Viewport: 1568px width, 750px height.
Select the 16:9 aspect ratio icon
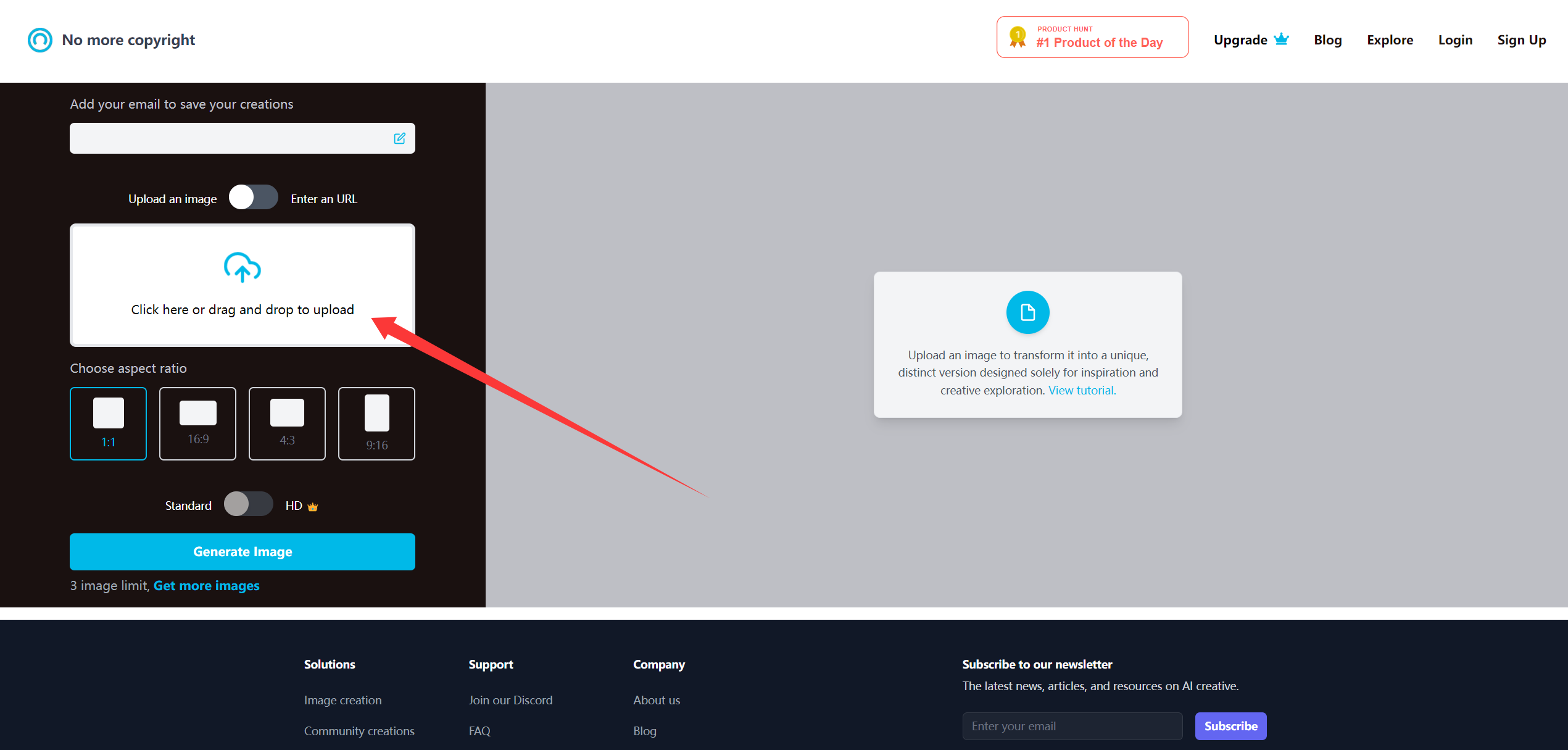(197, 413)
